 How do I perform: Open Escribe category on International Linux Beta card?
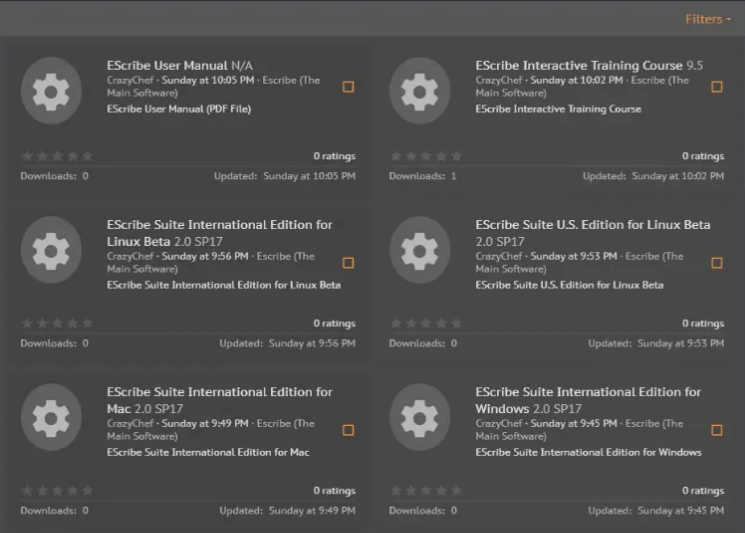pos(210,263)
